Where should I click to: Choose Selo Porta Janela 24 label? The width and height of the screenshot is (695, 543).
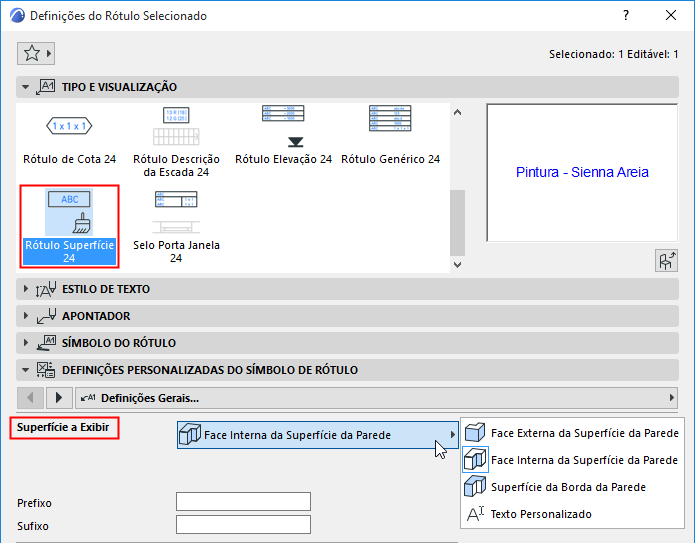pos(176,227)
